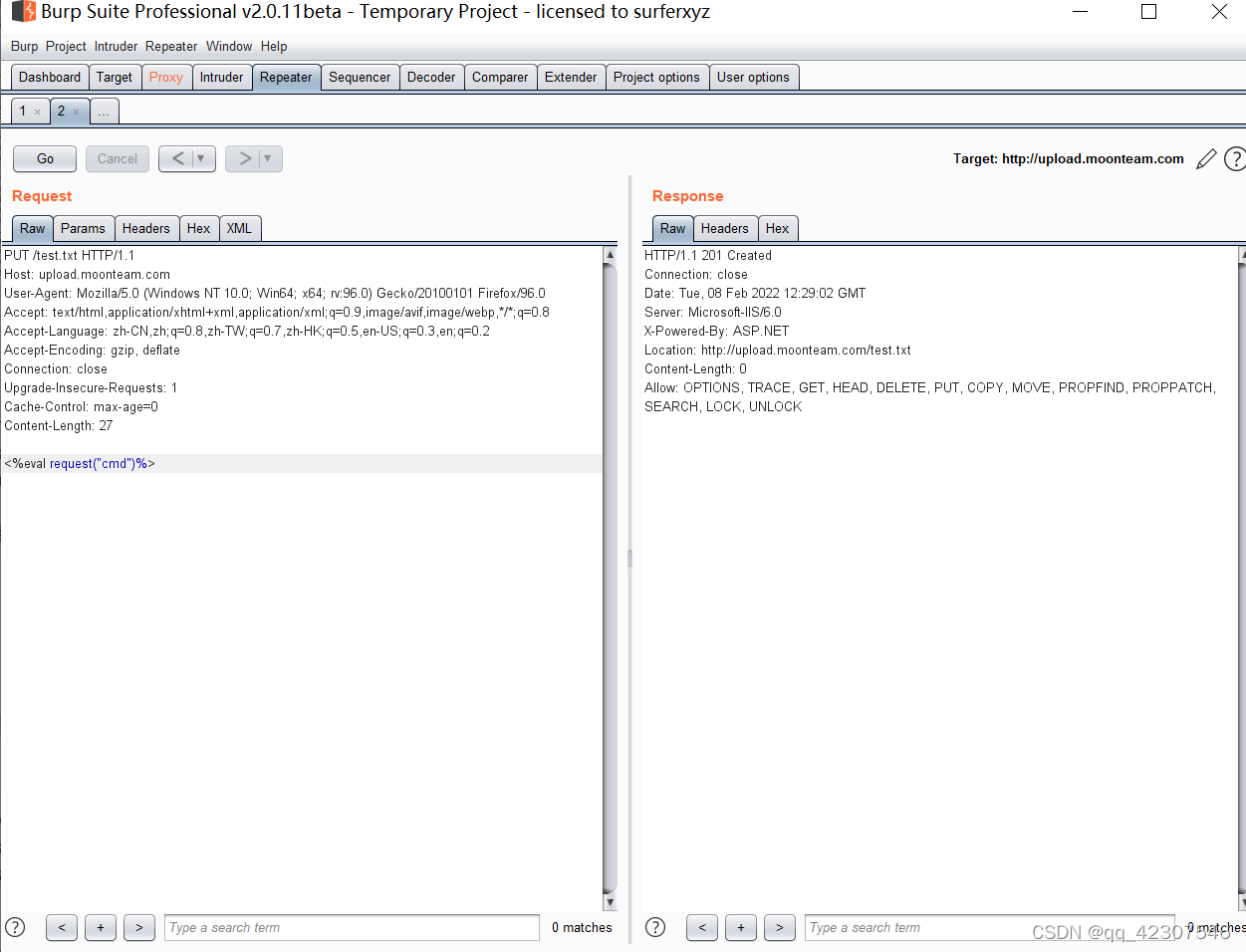Click the Content-Length: 27 header line
The height and width of the screenshot is (952, 1246).
[x=59, y=426]
